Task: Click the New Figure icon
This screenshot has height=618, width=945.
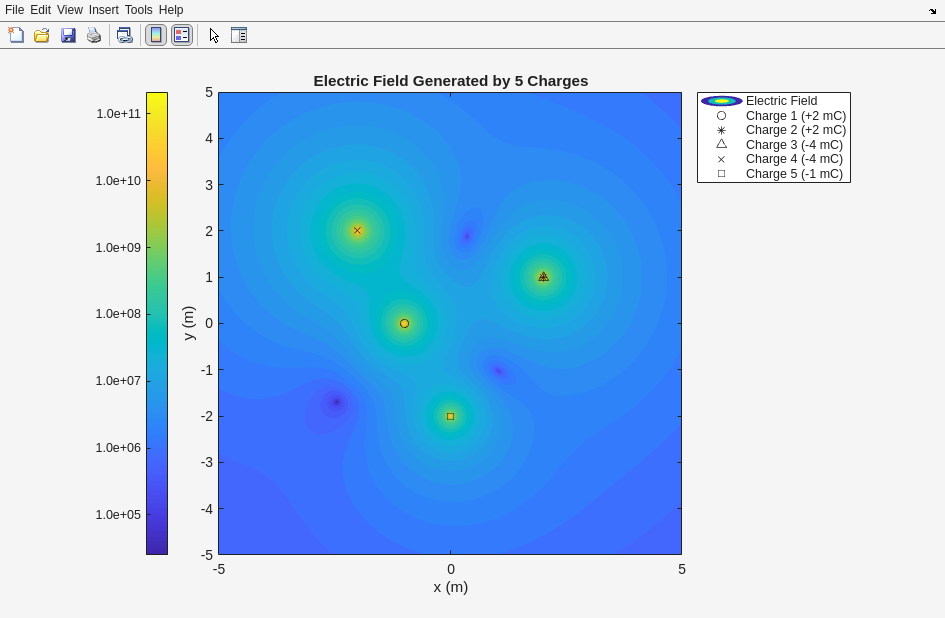Action: coord(16,35)
